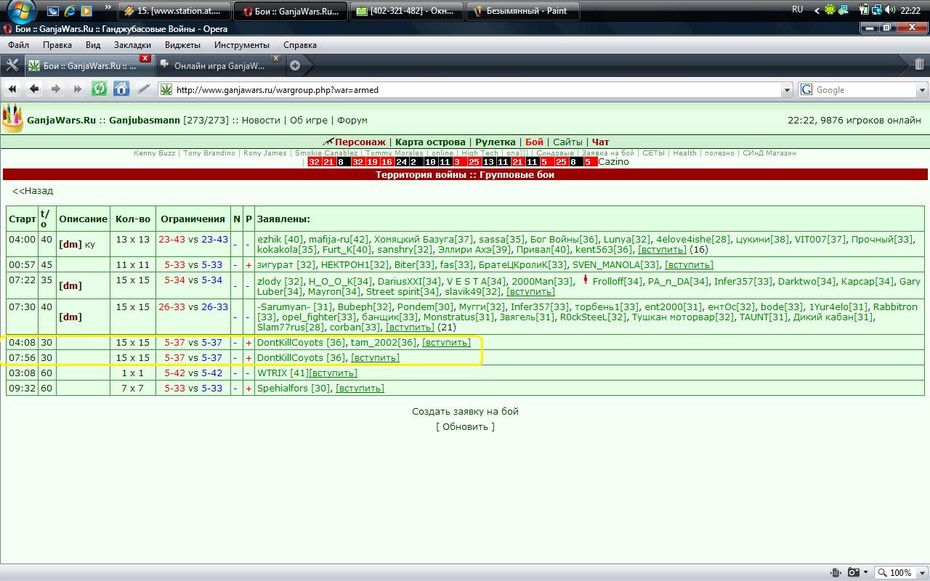Open the Вид menu
The width and height of the screenshot is (930, 581).
pos(93,45)
